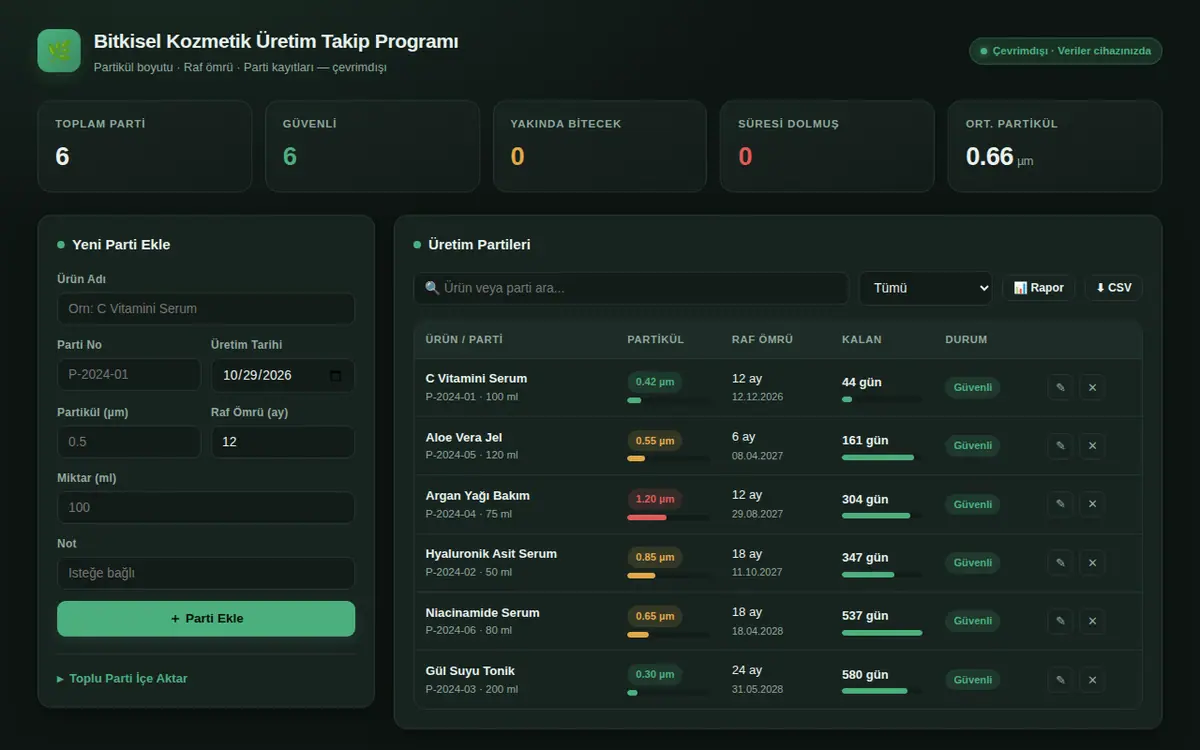1200x750 pixels.
Task: Select the Gül Suyu Tonik product name
Action: [x=470, y=670]
